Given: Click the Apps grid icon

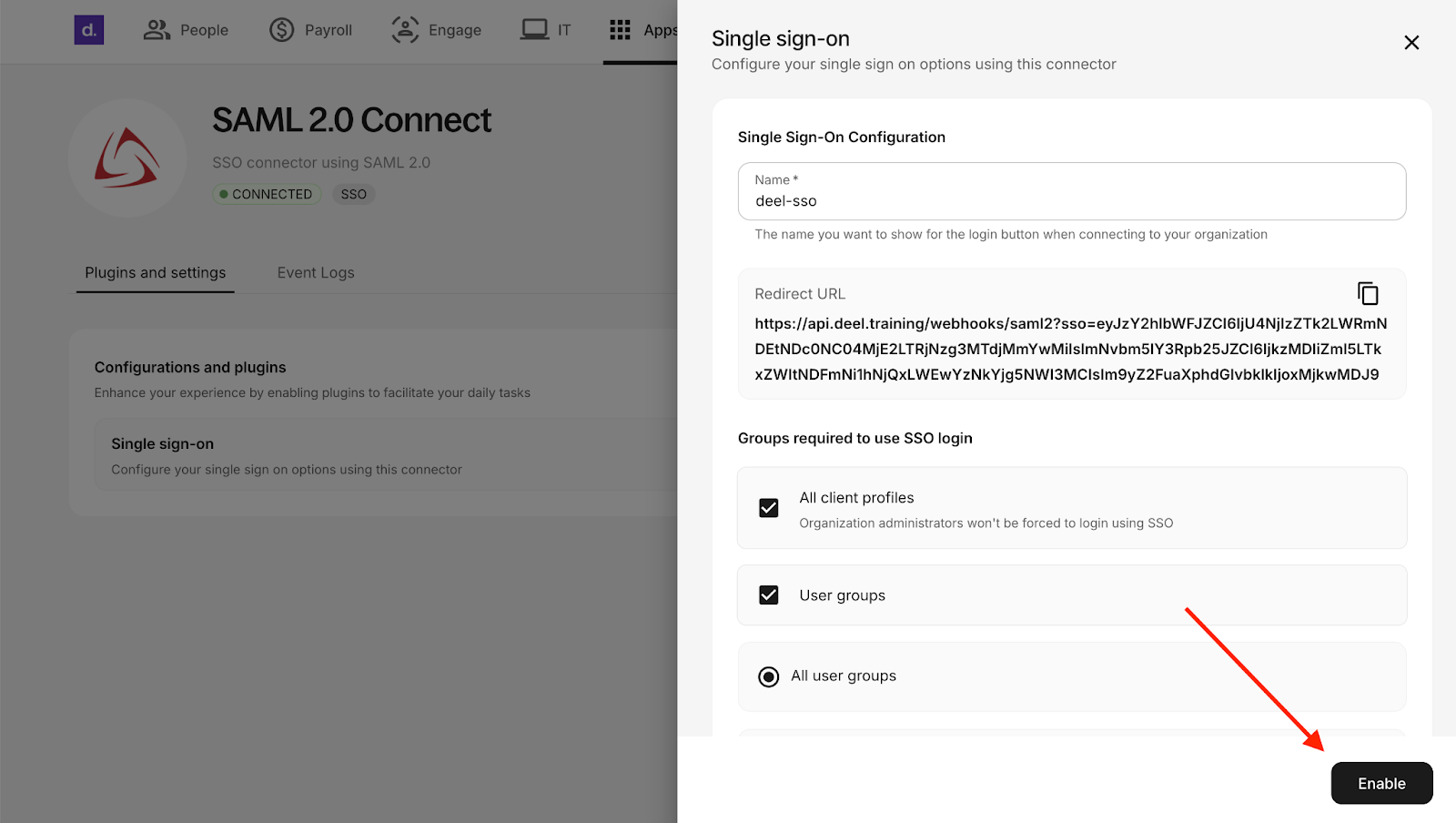Looking at the screenshot, I should point(620,30).
